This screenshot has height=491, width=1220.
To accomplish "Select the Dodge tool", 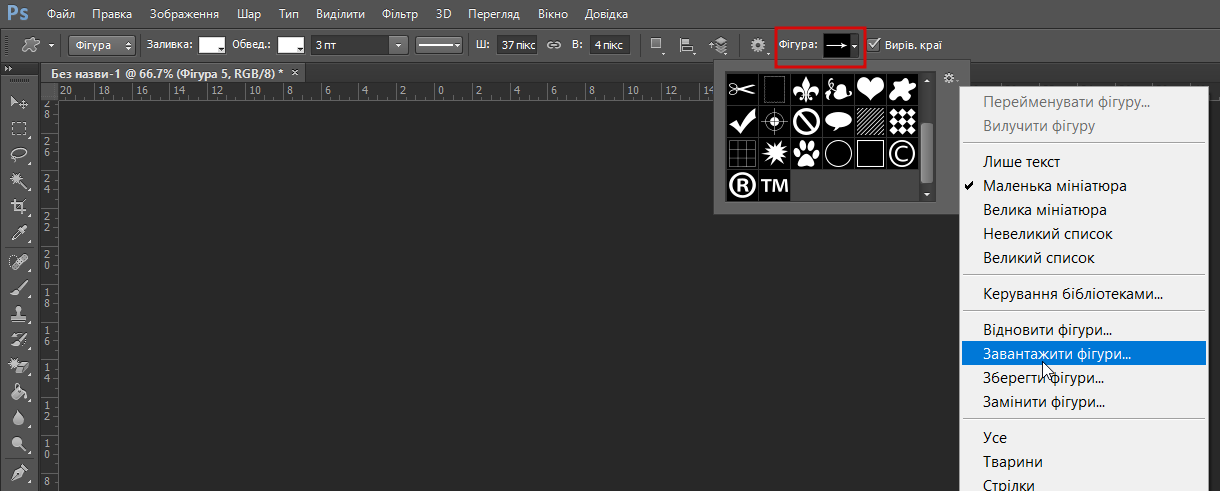I will (x=18, y=444).
